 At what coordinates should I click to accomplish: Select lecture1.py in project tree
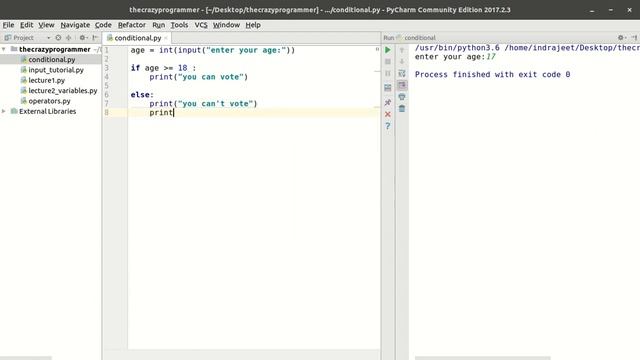pyautogui.click(x=47, y=80)
